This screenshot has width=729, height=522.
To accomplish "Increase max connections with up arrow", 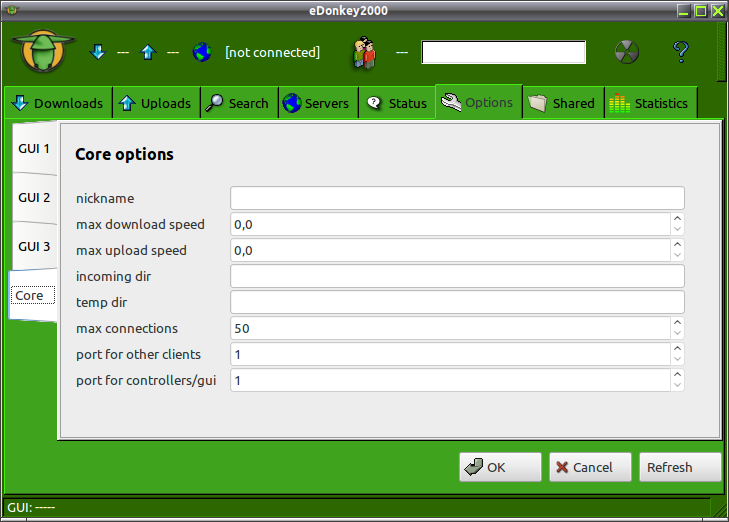I will pyautogui.click(x=677, y=323).
